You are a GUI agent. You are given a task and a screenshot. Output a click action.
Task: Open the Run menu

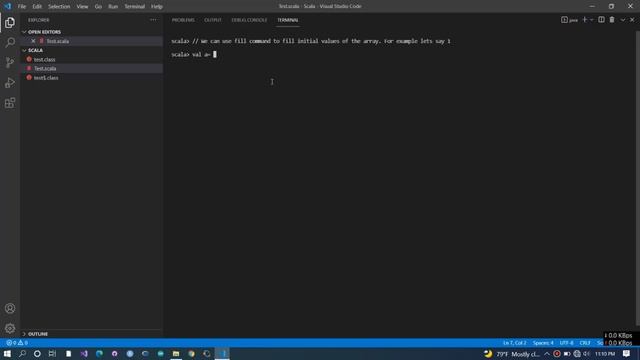coord(113,7)
